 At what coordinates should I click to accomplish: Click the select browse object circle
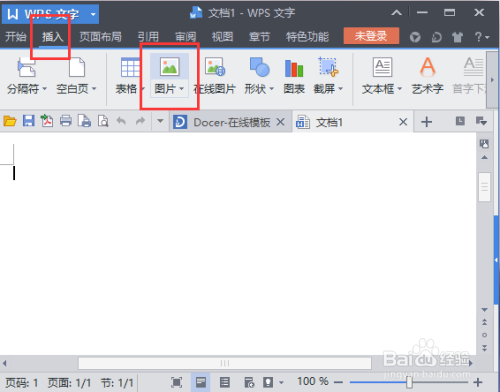tap(484, 335)
